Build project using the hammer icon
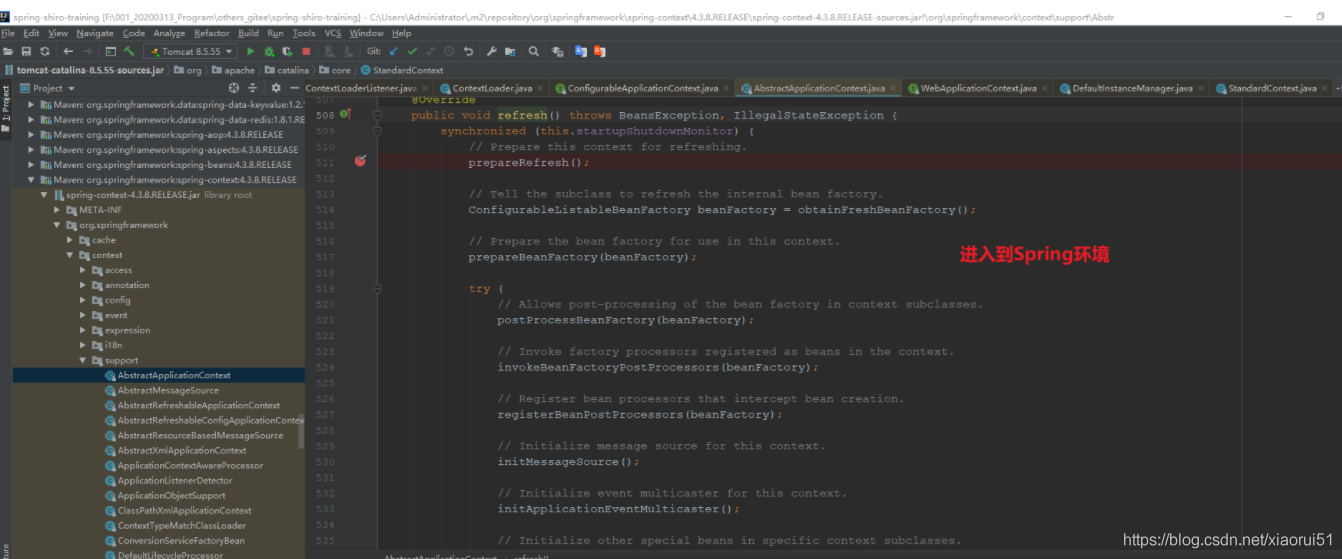Viewport: 1342px width, 559px height. (x=129, y=51)
